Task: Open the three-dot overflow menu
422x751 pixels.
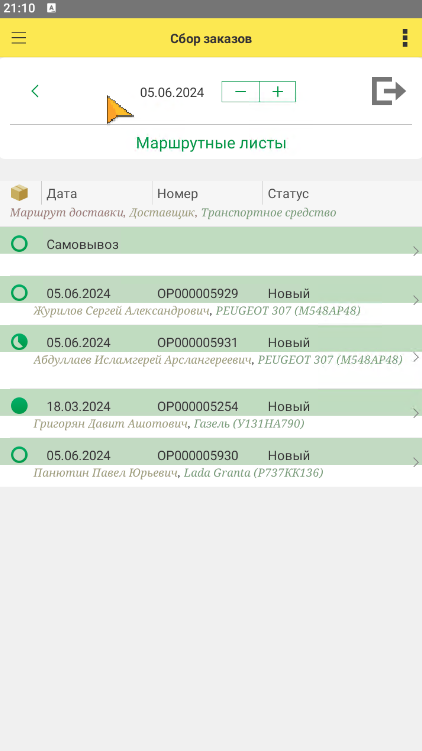Action: [x=405, y=38]
